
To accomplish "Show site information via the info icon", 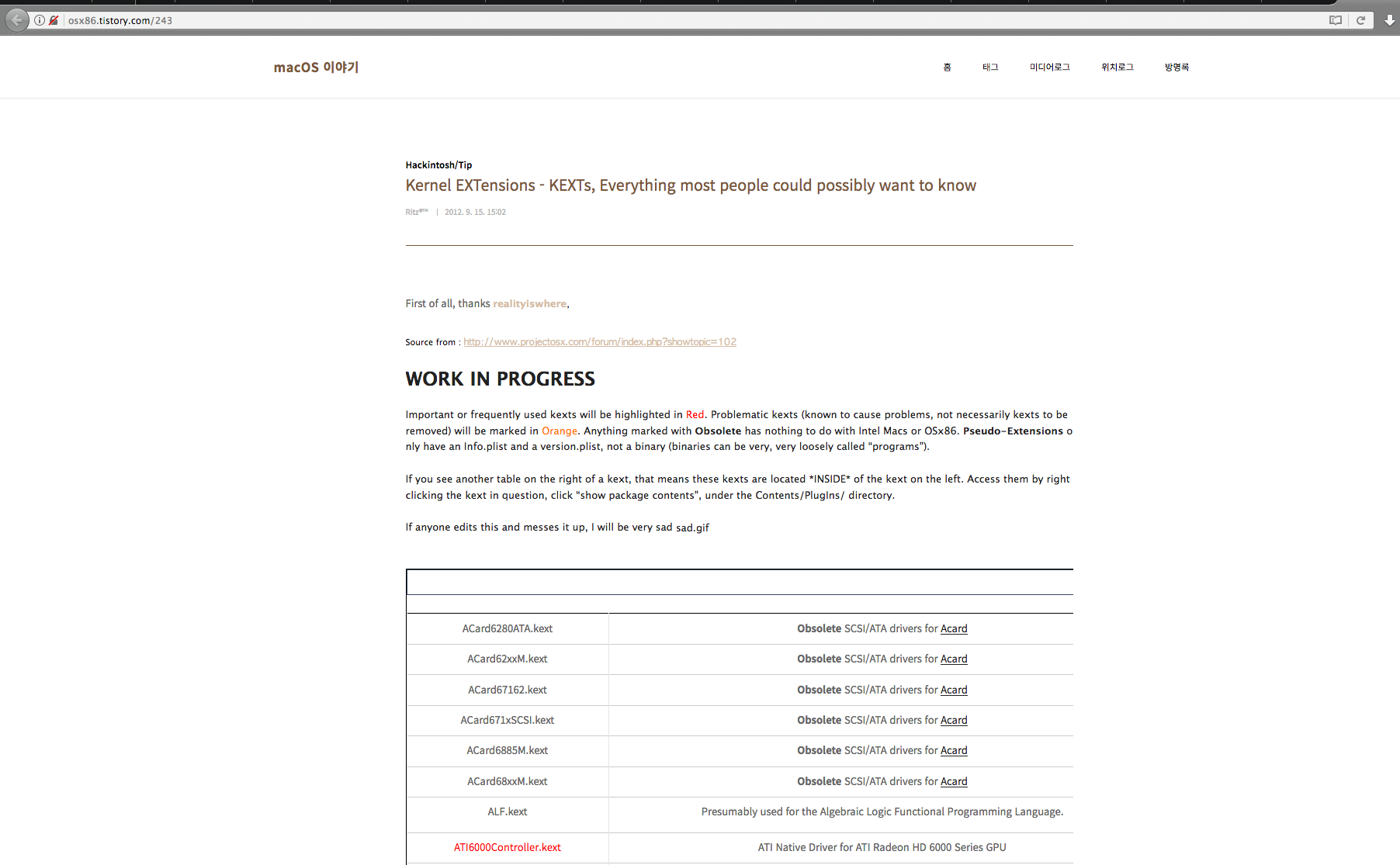I will 40,20.
